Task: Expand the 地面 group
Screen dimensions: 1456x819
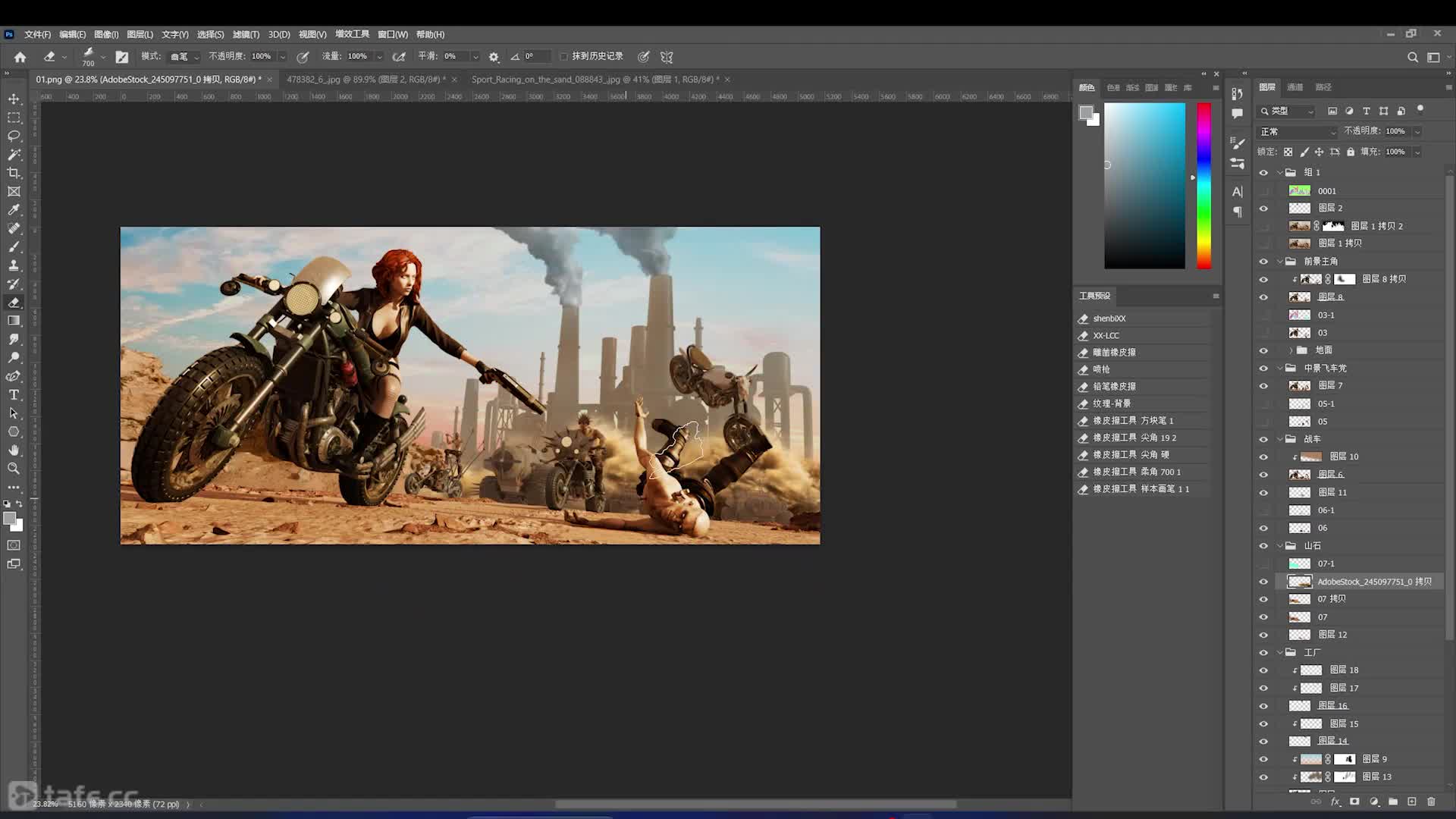Action: coord(1291,350)
